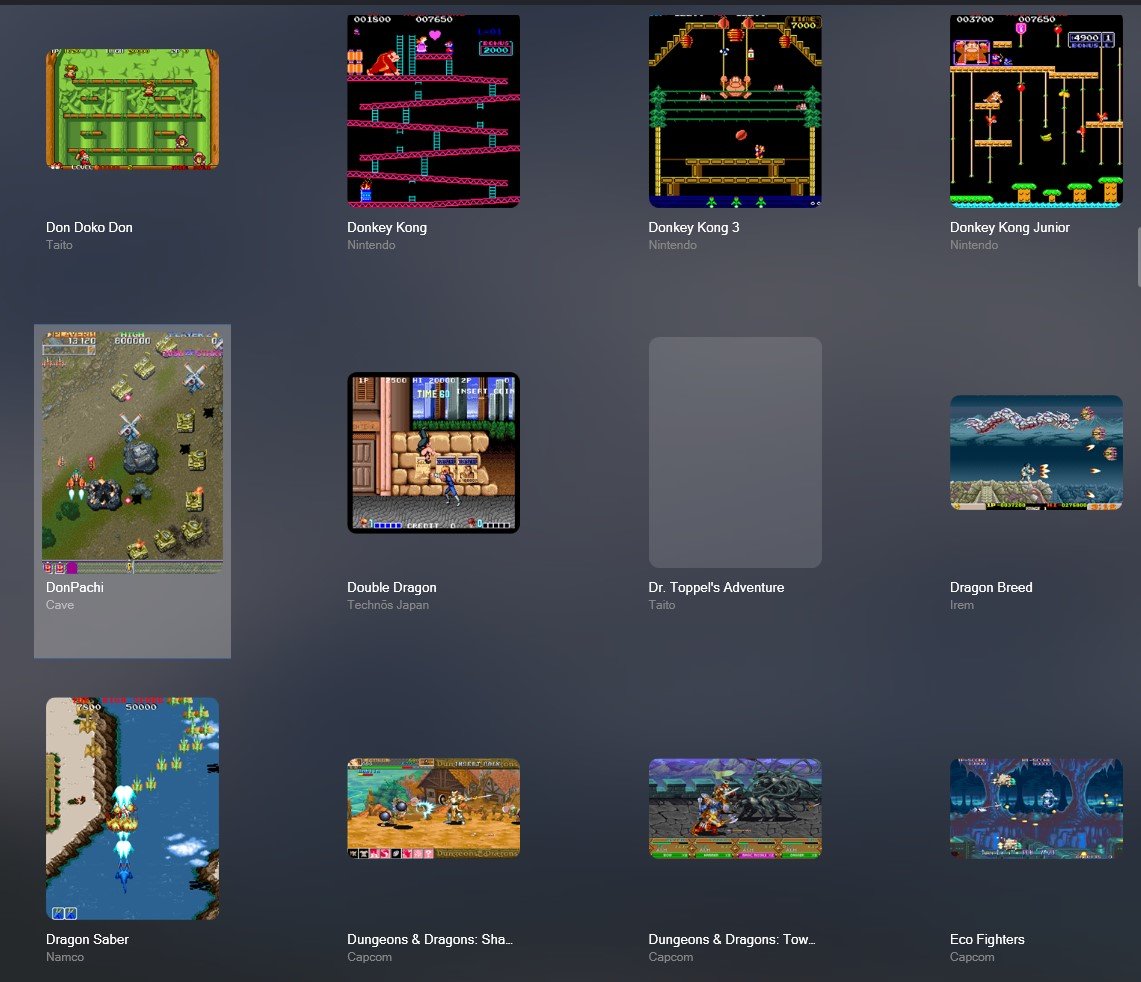
Task: Click Dr. Toppel's Adventure blank placeholder
Action: 735,452
